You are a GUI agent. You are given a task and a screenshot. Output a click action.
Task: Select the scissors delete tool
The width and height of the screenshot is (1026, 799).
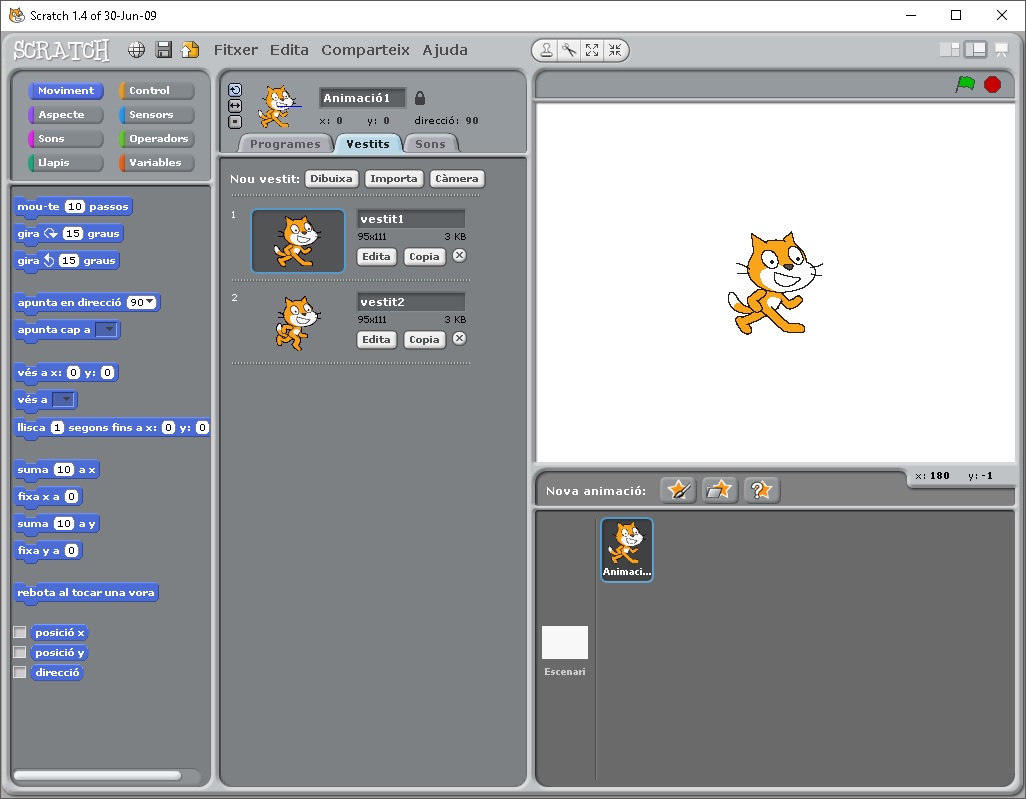(x=569, y=50)
